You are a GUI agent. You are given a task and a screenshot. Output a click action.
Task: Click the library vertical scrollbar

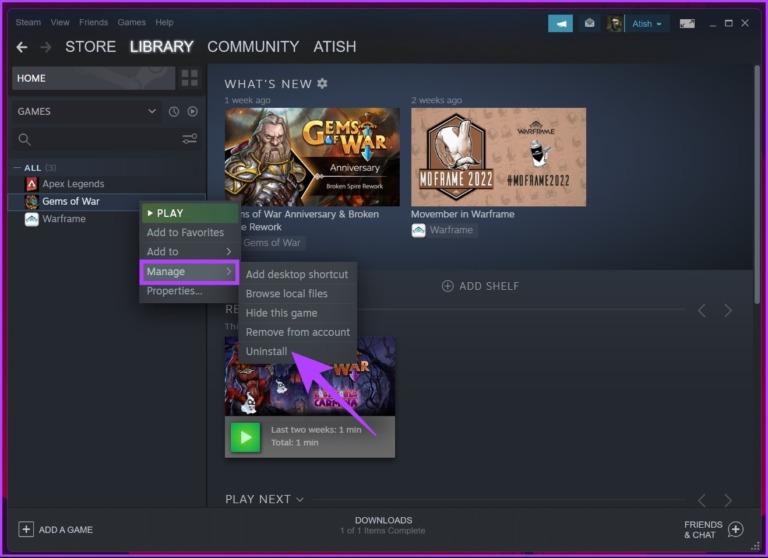click(757, 184)
